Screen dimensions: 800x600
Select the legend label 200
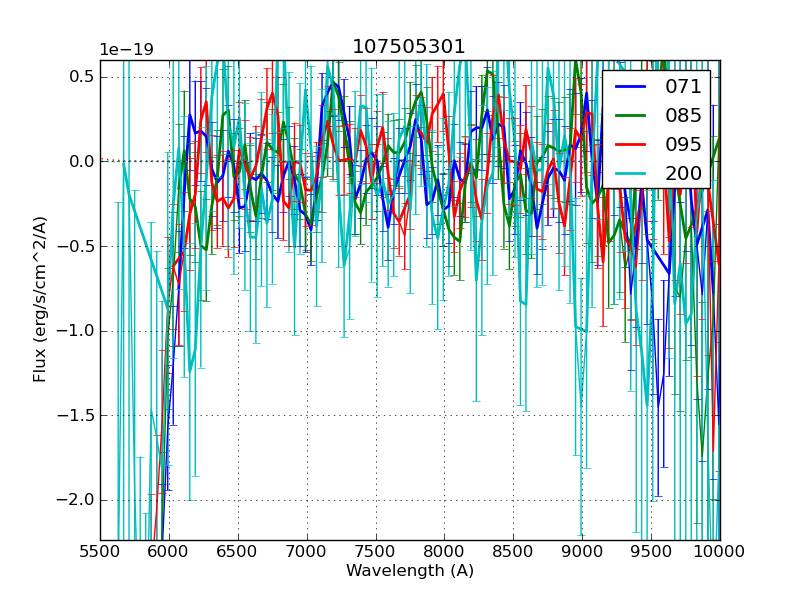(x=684, y=173)
